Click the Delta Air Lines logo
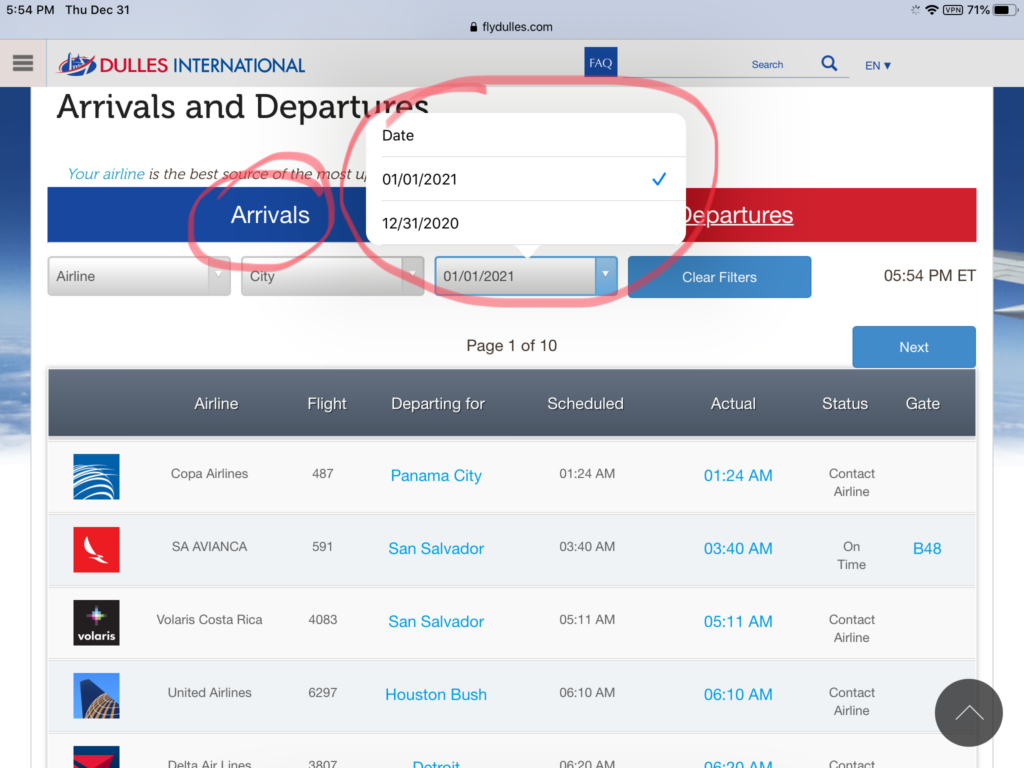This screenshot has height=768, width=1024. (96, 757)
